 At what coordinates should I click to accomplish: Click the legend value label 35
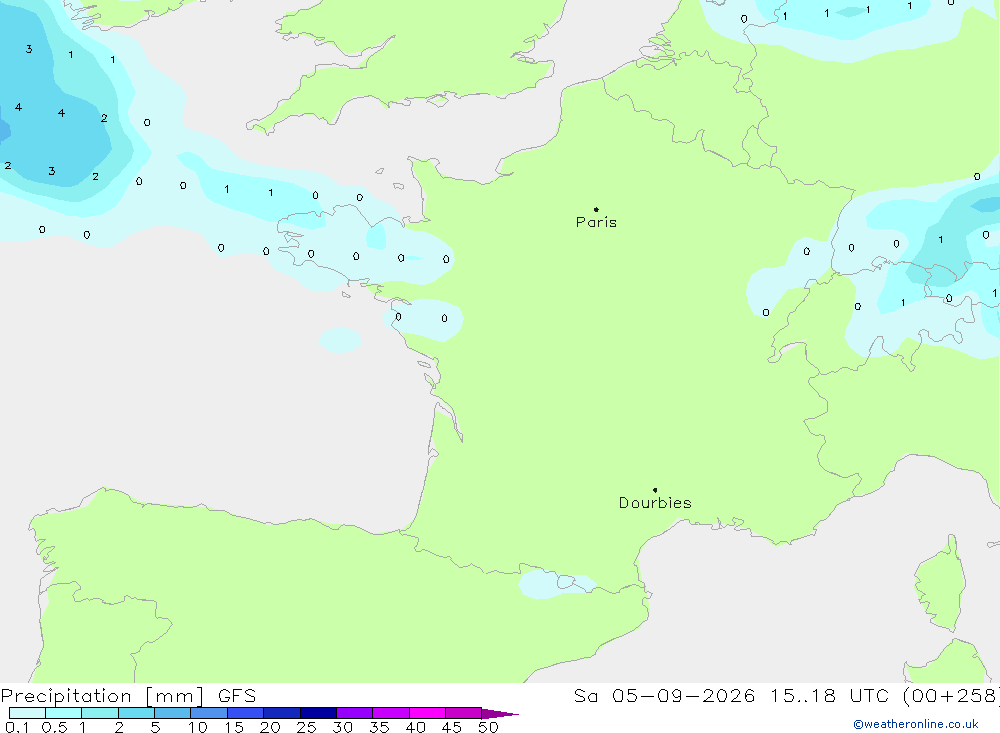tap(379, 727)
